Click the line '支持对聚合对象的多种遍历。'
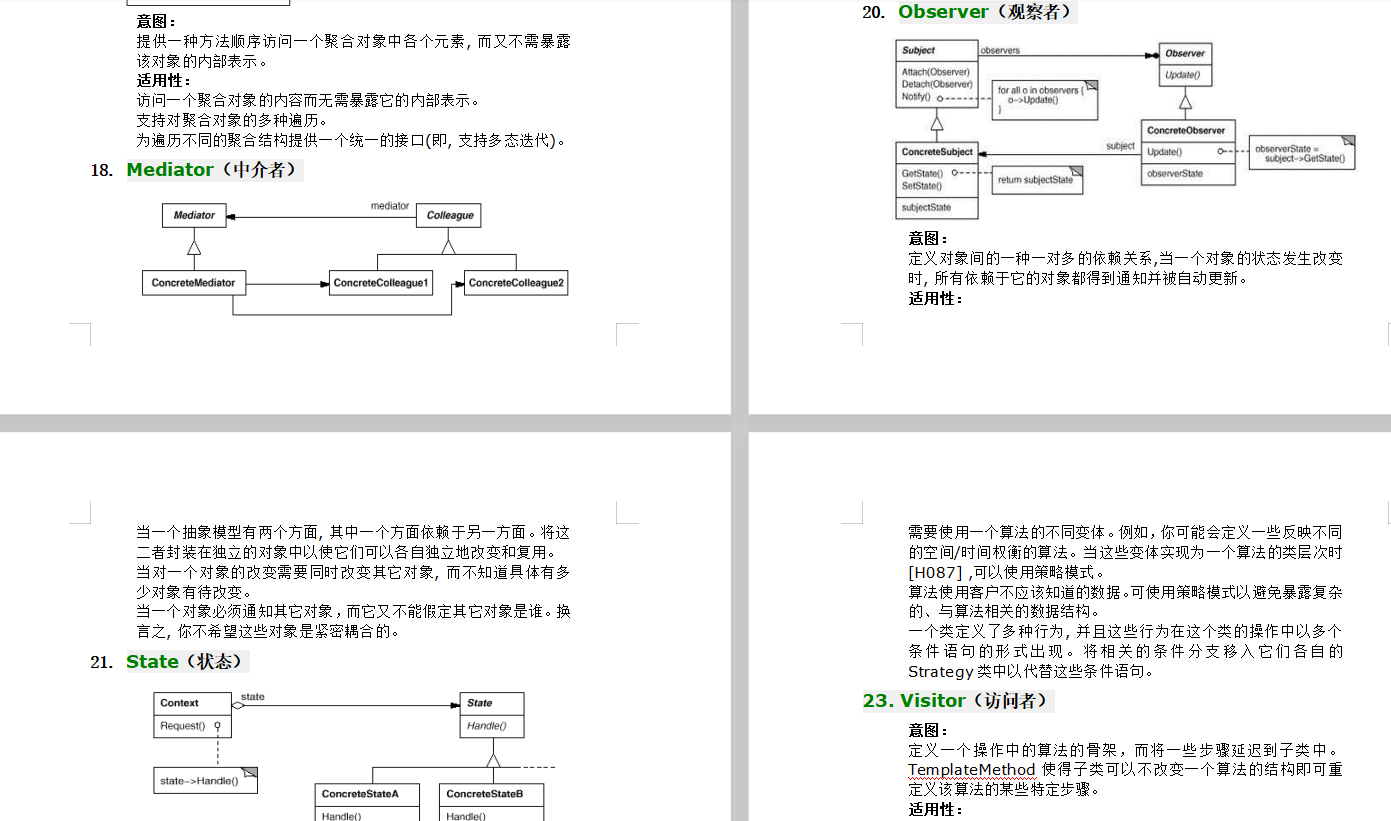The height and width of the screenshot is (821, 1391). [x=232, y=120]
